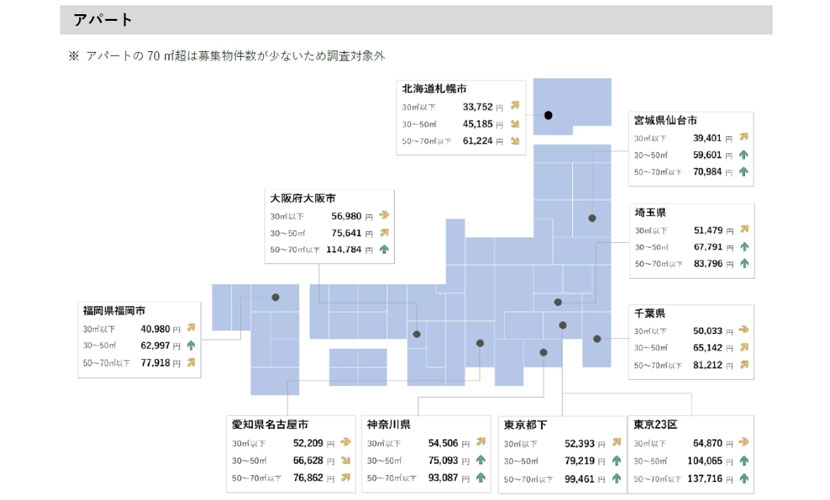This screenshot has width=830, height=500.
Task: Click the green arrow beside 104,065 円
Action: [744, 460]
